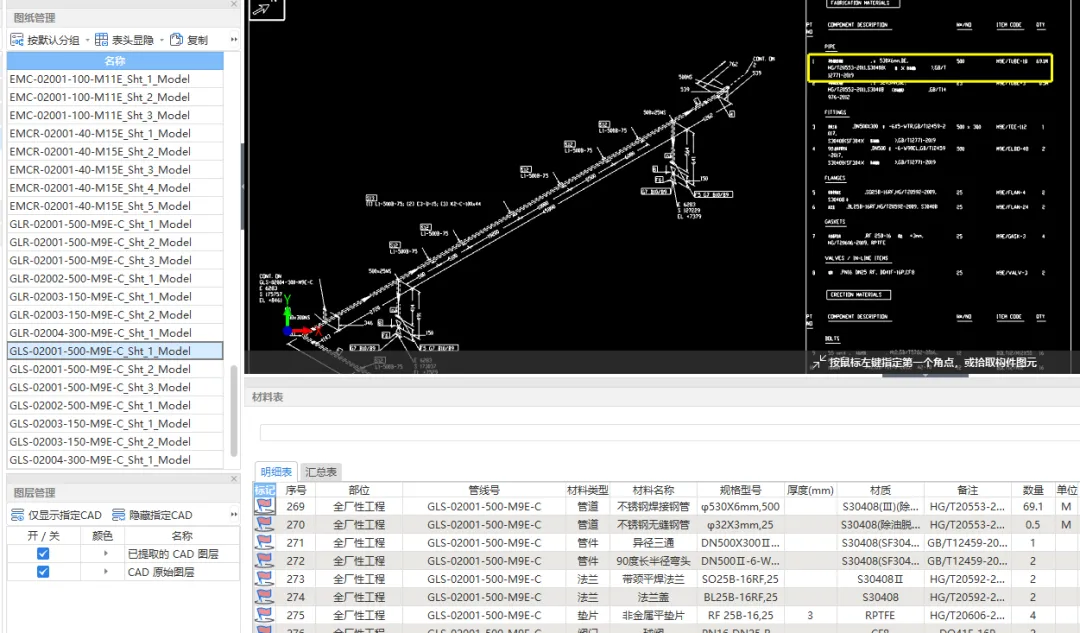
Task: Click the flag marker icon for row 271
Action: click(264, 543)
